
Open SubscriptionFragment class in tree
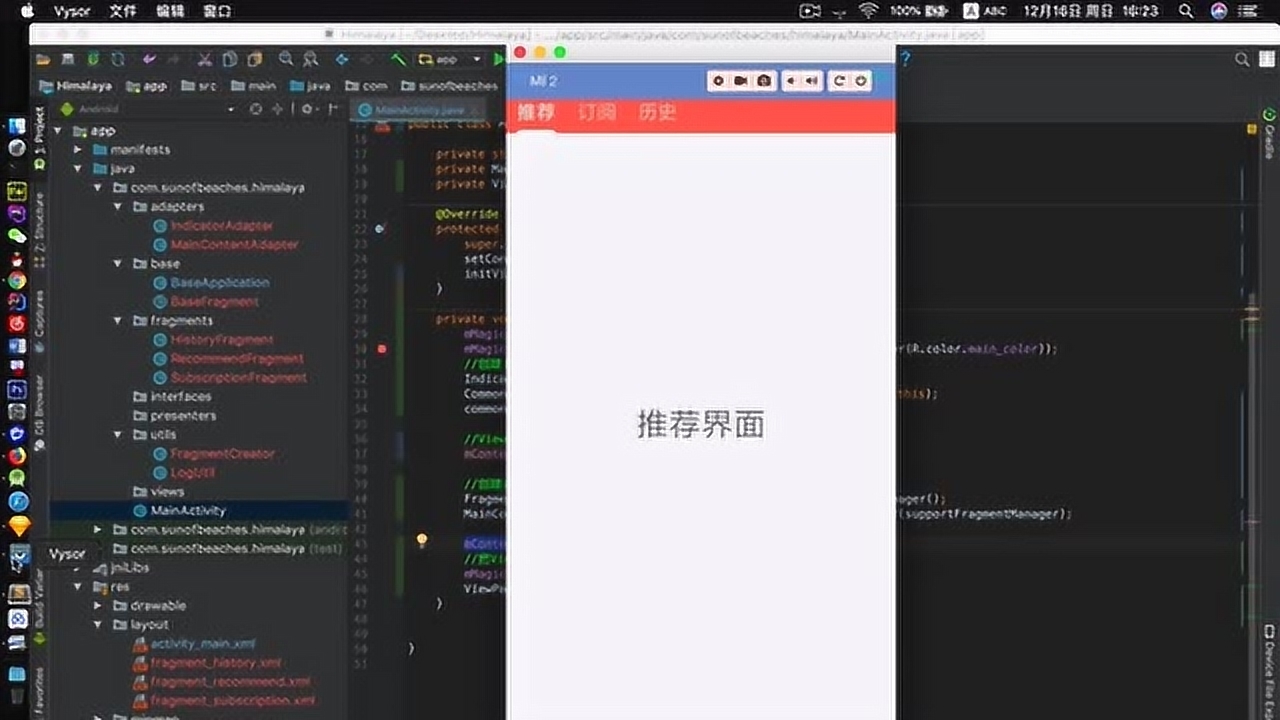tap(230, 378)
